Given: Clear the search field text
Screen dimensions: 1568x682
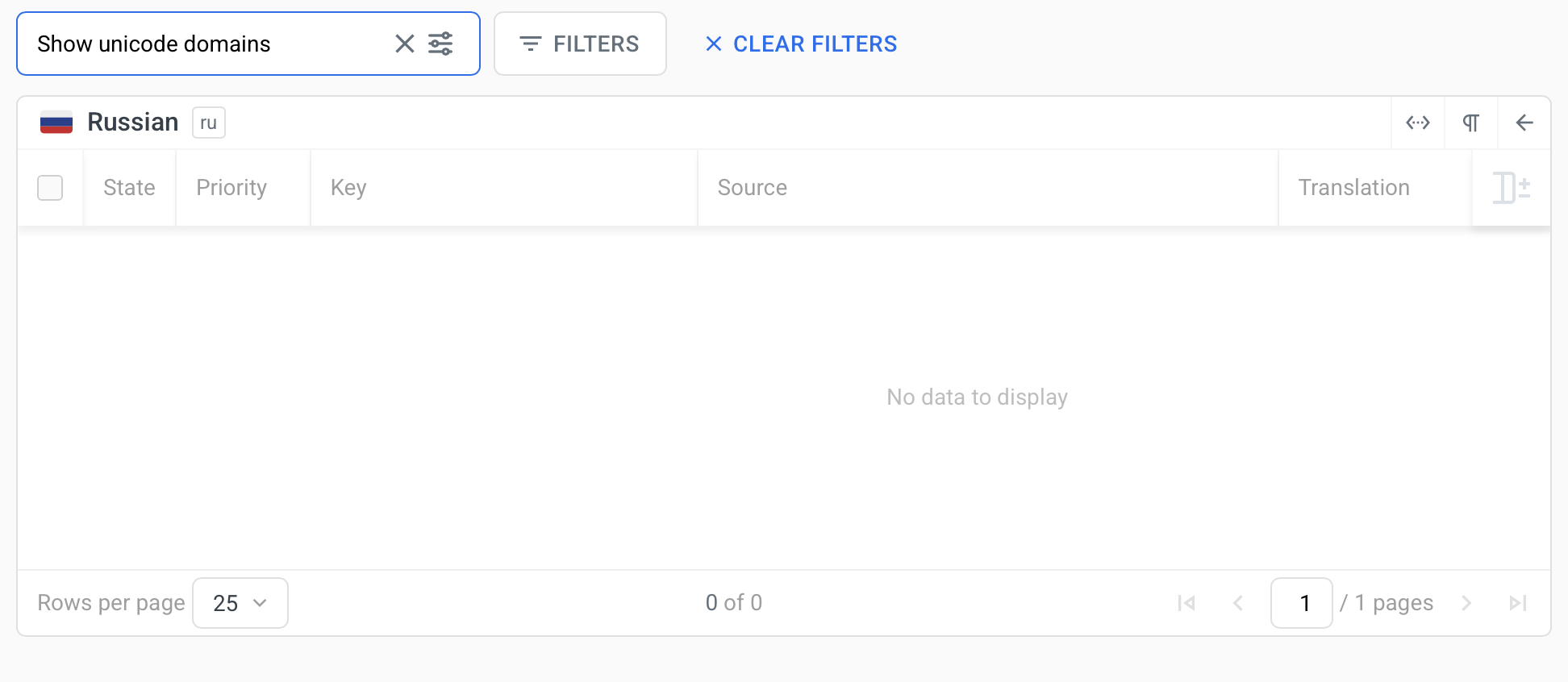Looking at the screenshot, I should [405, 44].
